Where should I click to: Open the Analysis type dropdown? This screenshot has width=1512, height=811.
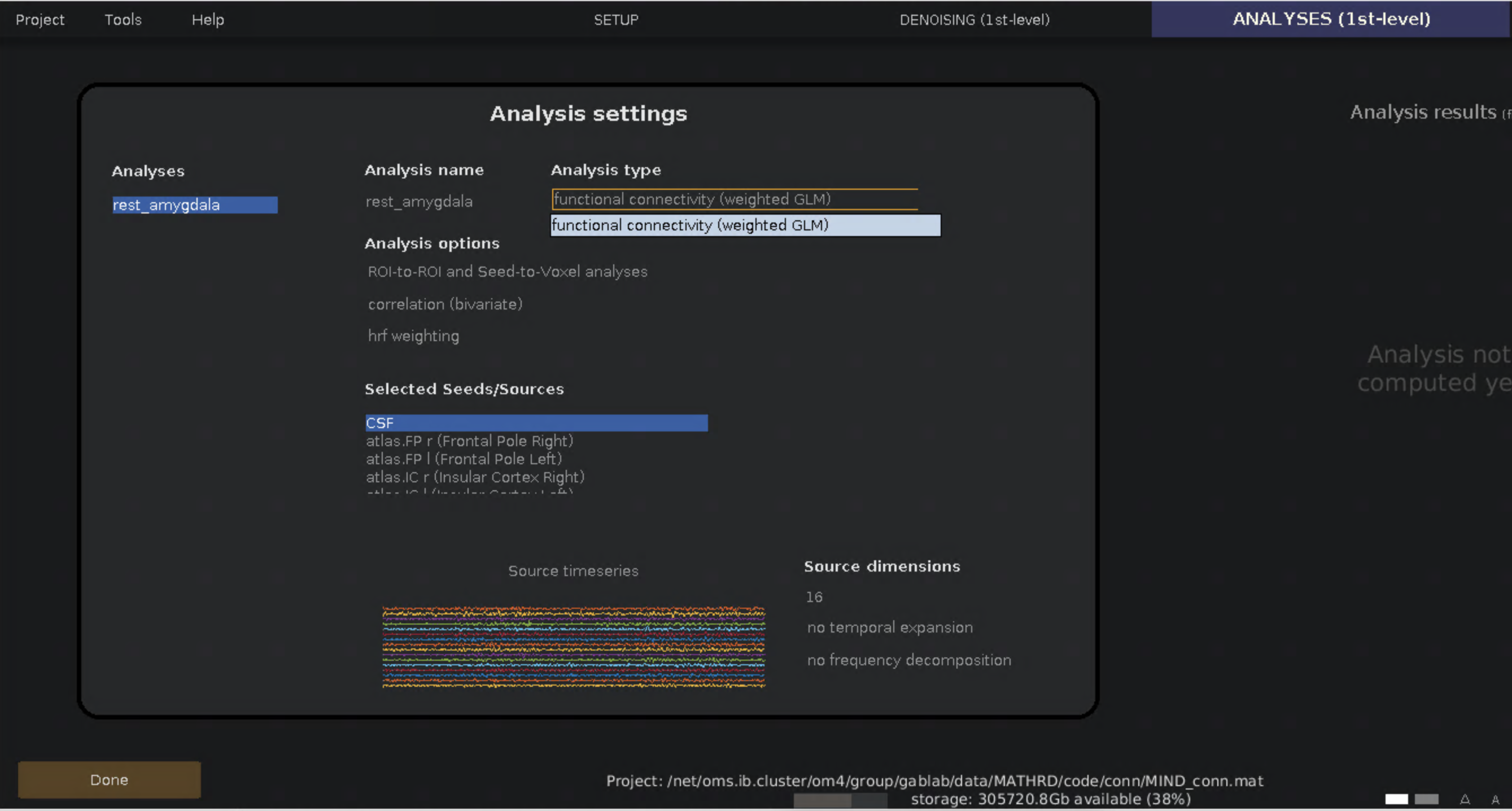pyautogui.click(x=733, y=199)
